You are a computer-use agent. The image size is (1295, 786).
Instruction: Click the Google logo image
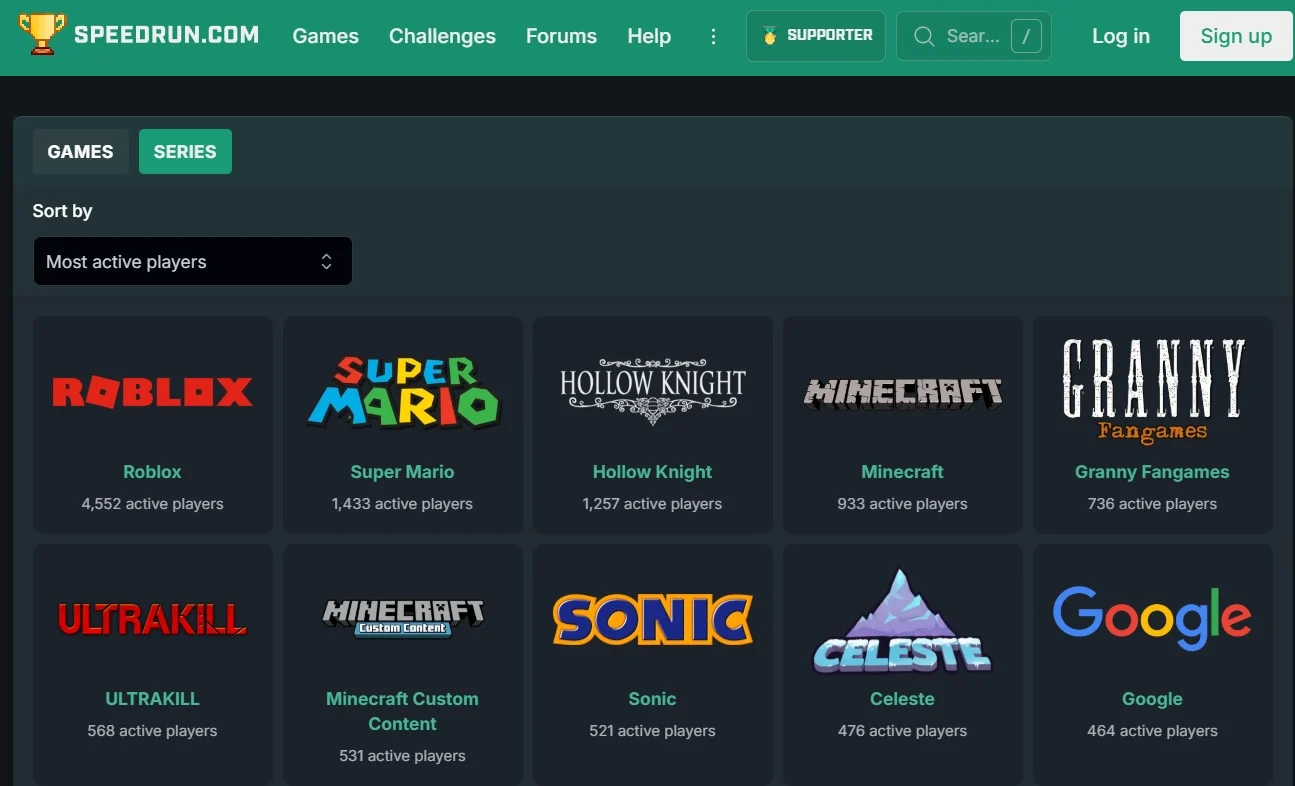pyautogui.click(x=1152, y=619)
